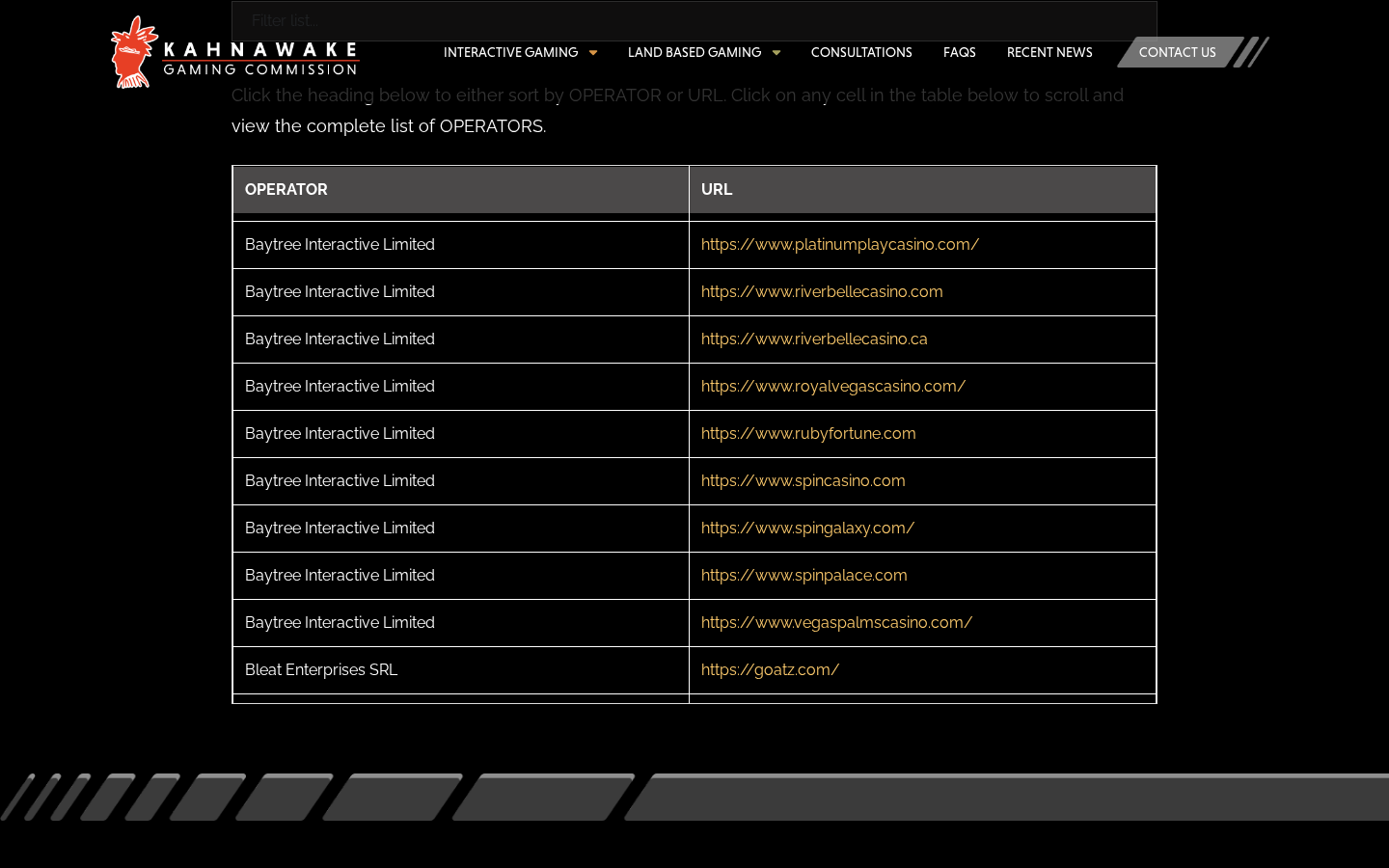Expand the Land Based Gaming dropdown arrow
The width and height of the screenshot is (1389, 868).
click(776, 53)
